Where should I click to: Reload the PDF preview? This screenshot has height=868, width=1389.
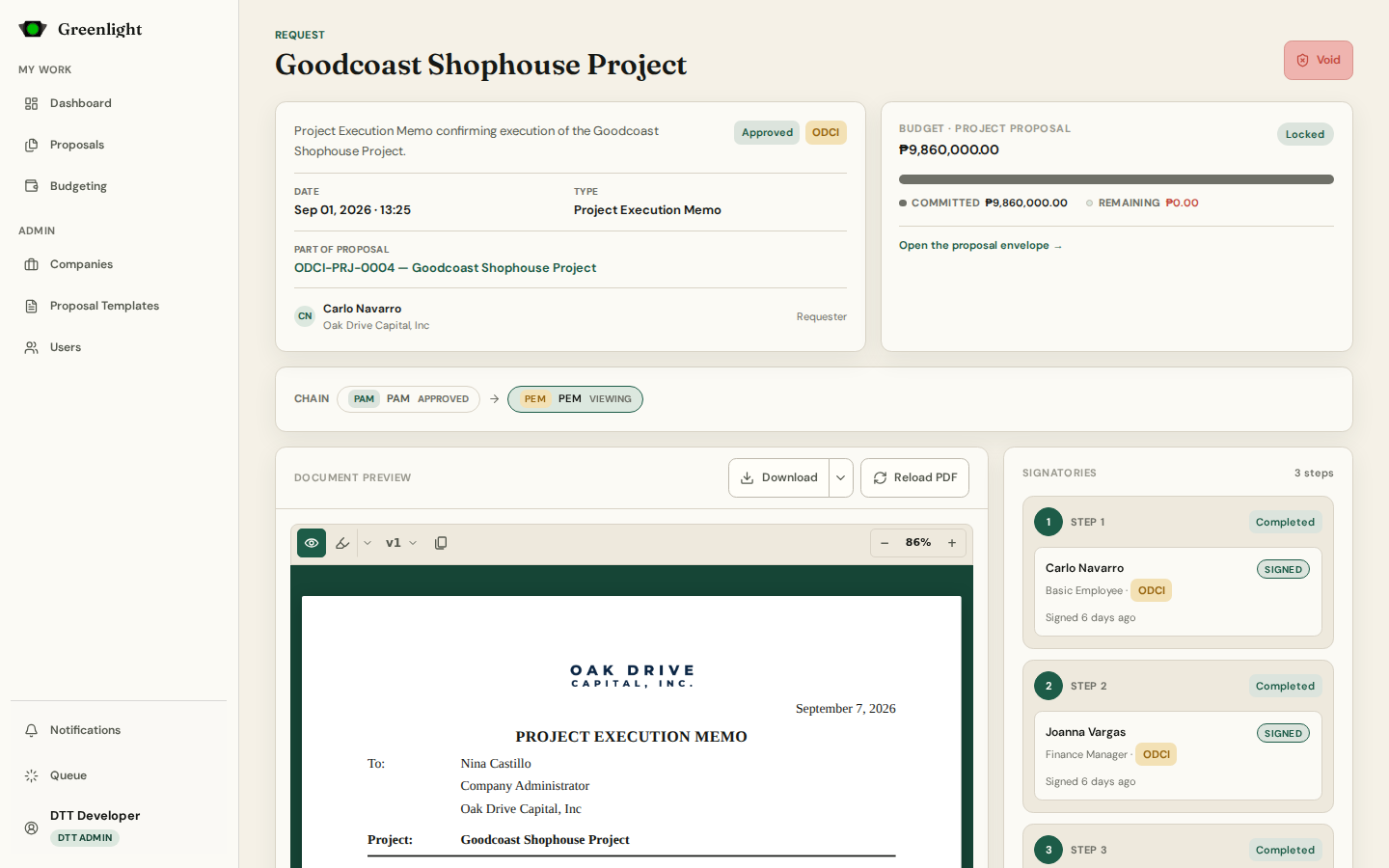(x=914, y=477)
